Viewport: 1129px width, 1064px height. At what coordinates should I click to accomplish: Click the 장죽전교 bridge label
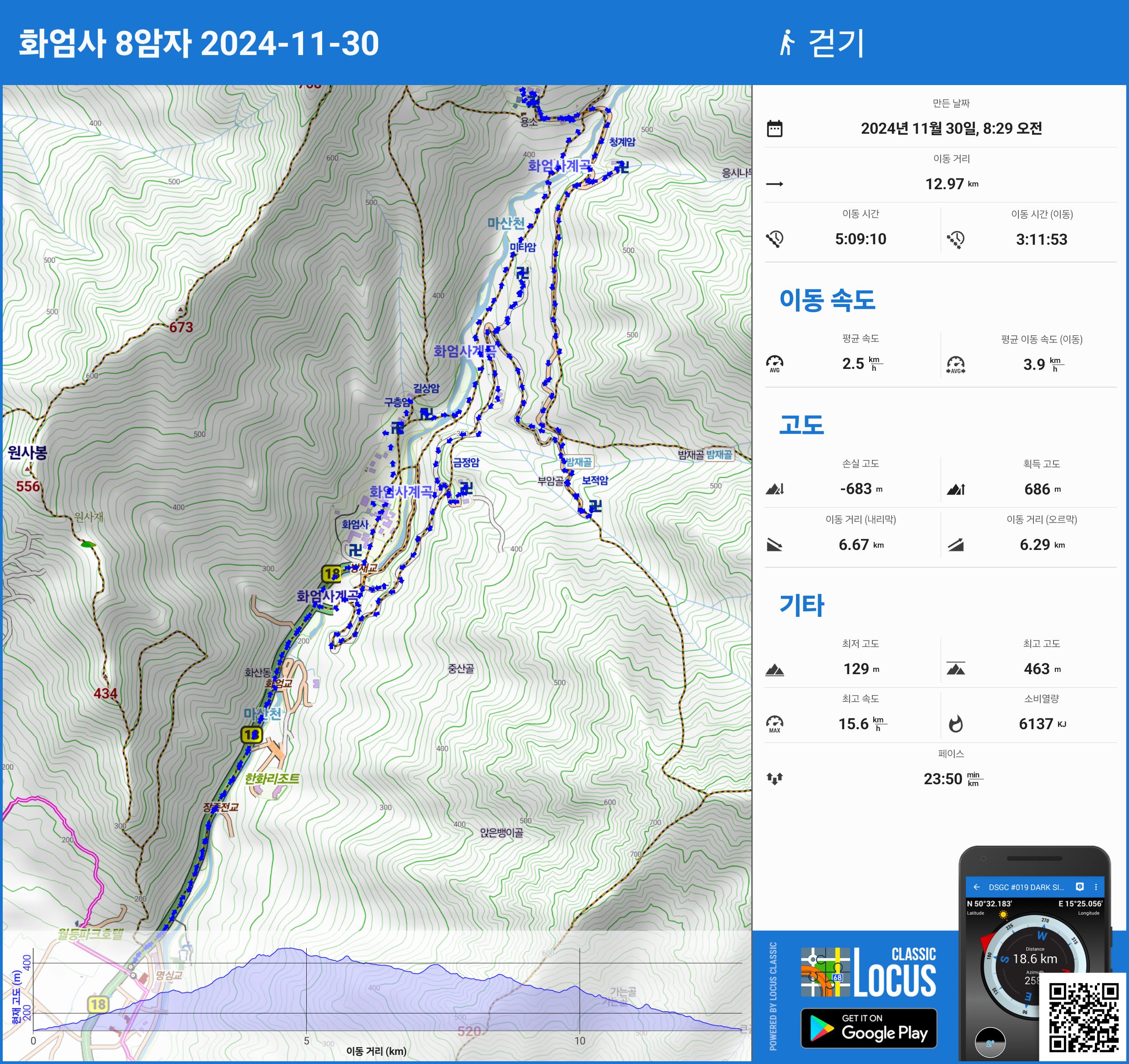coord(221,807)
